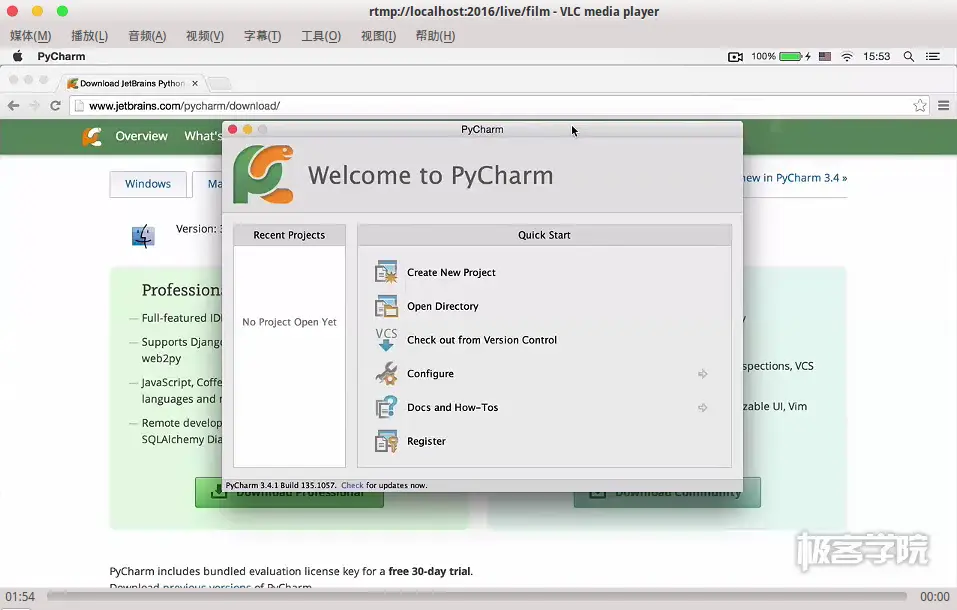
Task: Click the 15:53 menu bar clock
Action: (x=876, y=56)
